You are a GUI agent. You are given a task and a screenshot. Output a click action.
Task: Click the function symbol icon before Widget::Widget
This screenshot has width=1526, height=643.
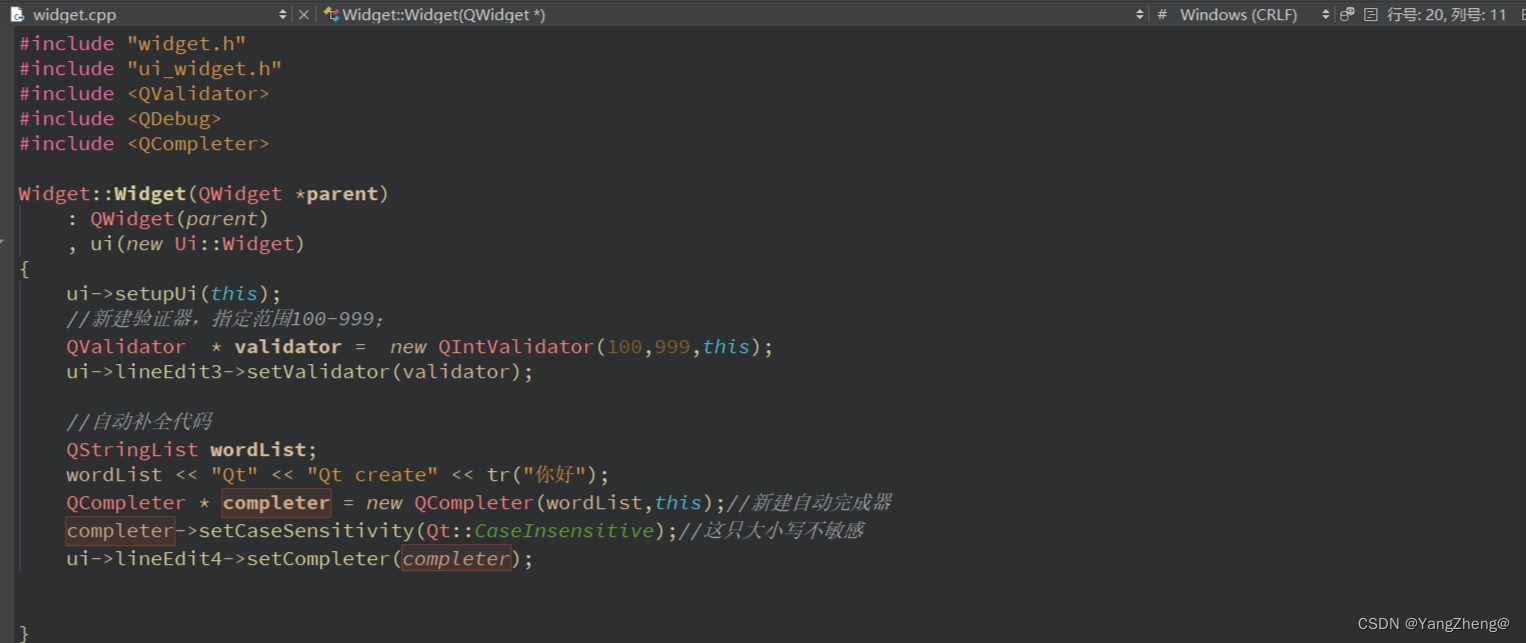tap(329, 14)
